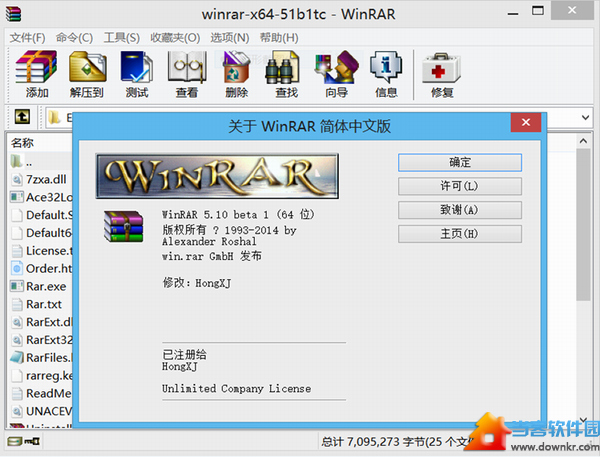Click the 许可(L) license button
600x457 pixels.
(460, 186)
